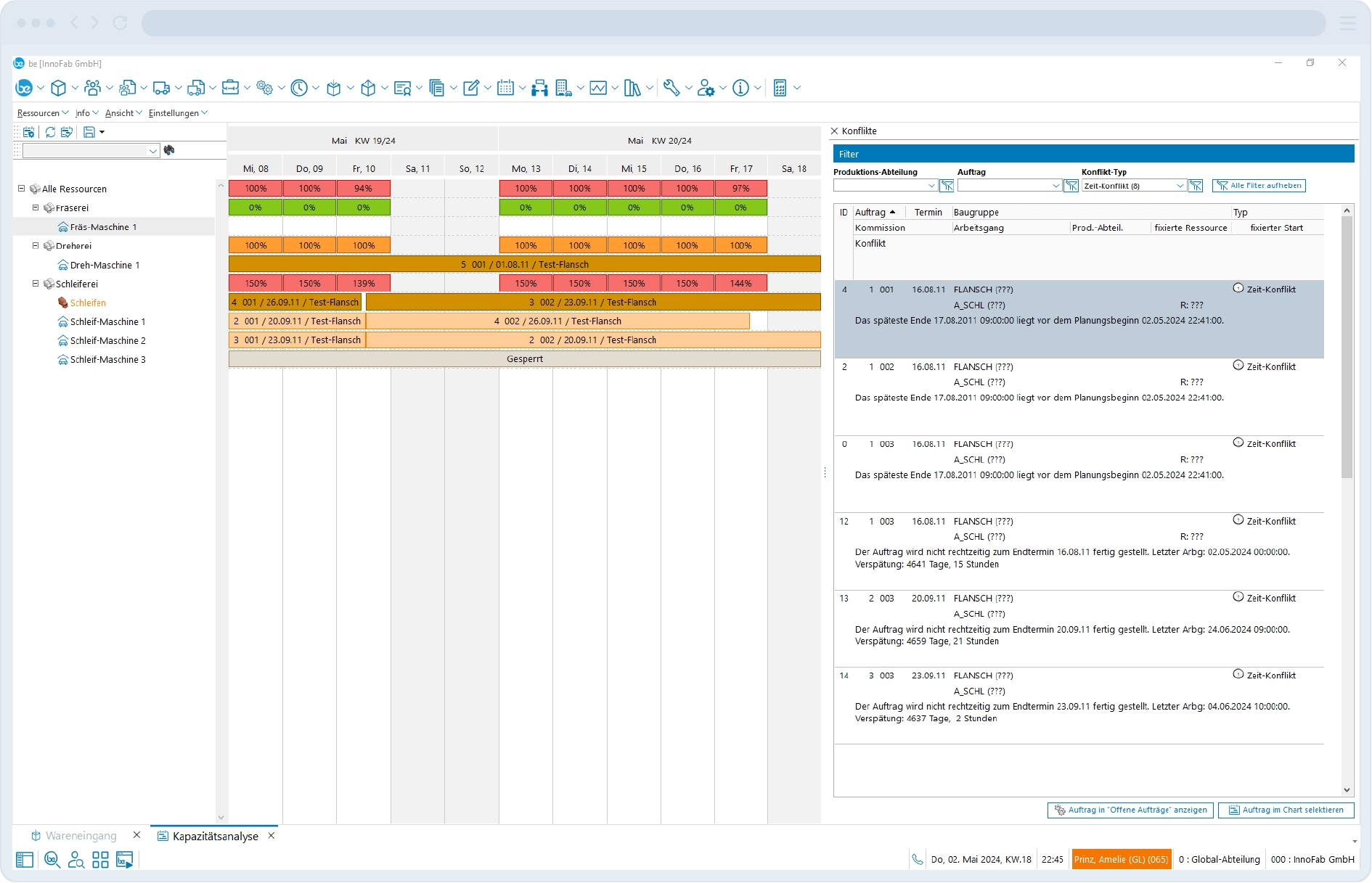The height and width of the screenshot is (883, 1372).
Task: Switch to the Wareneingang tab
Action: pyautogui.click(x=81, y=836)
